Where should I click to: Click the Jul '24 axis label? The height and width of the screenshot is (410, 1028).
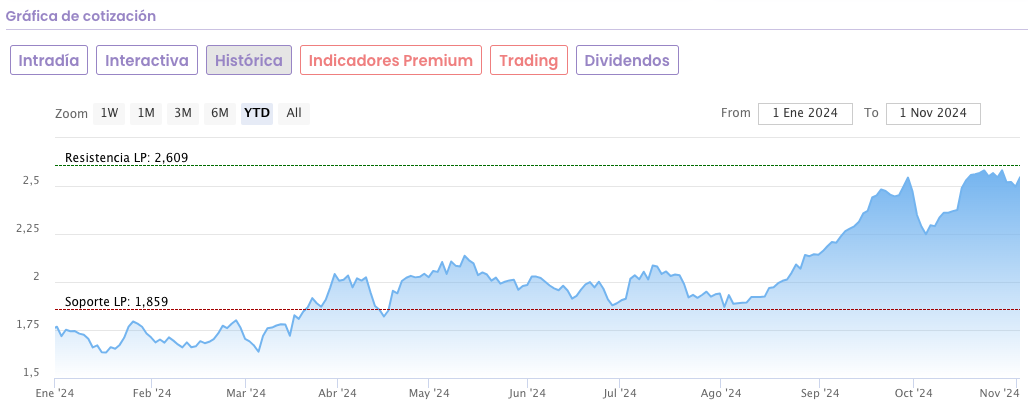point(620,394)
